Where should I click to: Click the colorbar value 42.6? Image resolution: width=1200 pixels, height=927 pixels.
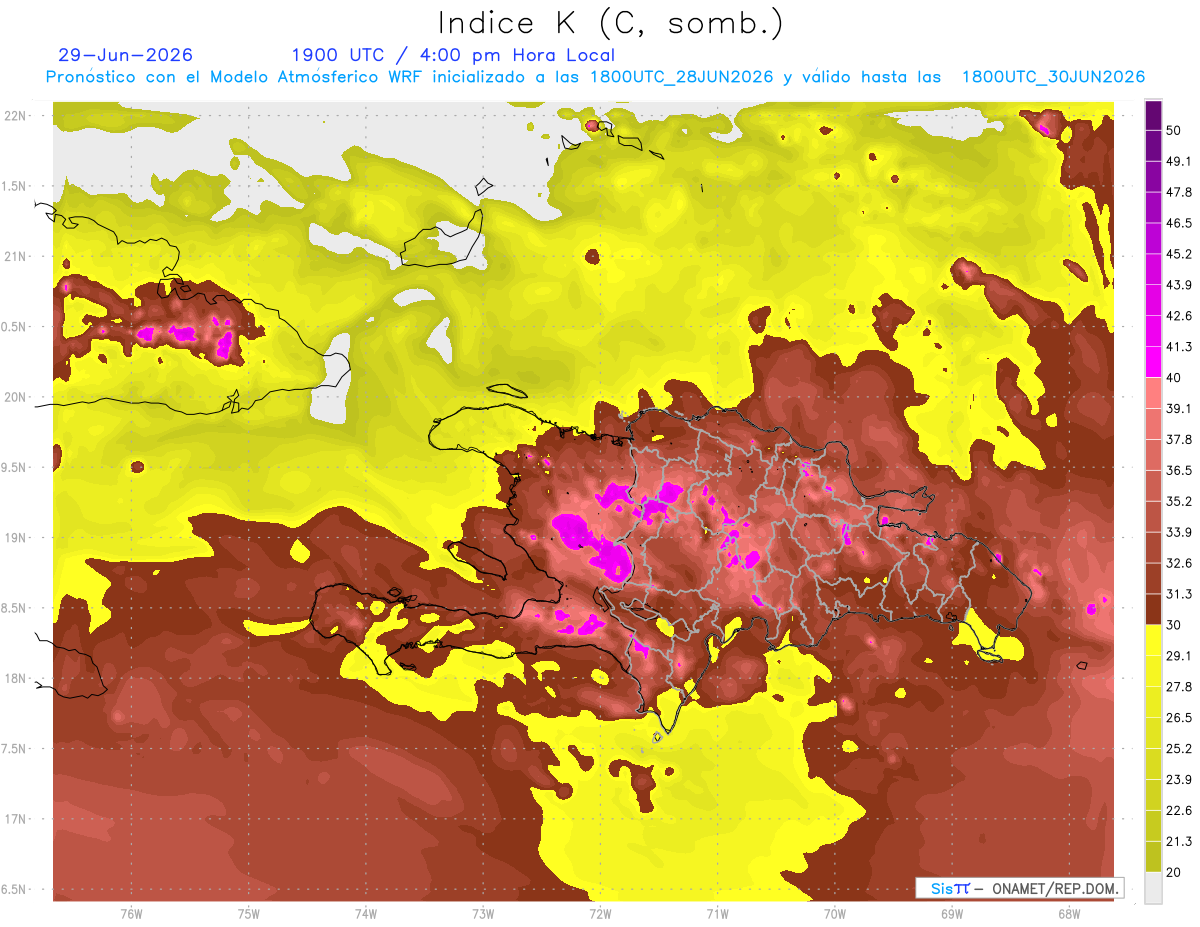tap(1179, 315)
